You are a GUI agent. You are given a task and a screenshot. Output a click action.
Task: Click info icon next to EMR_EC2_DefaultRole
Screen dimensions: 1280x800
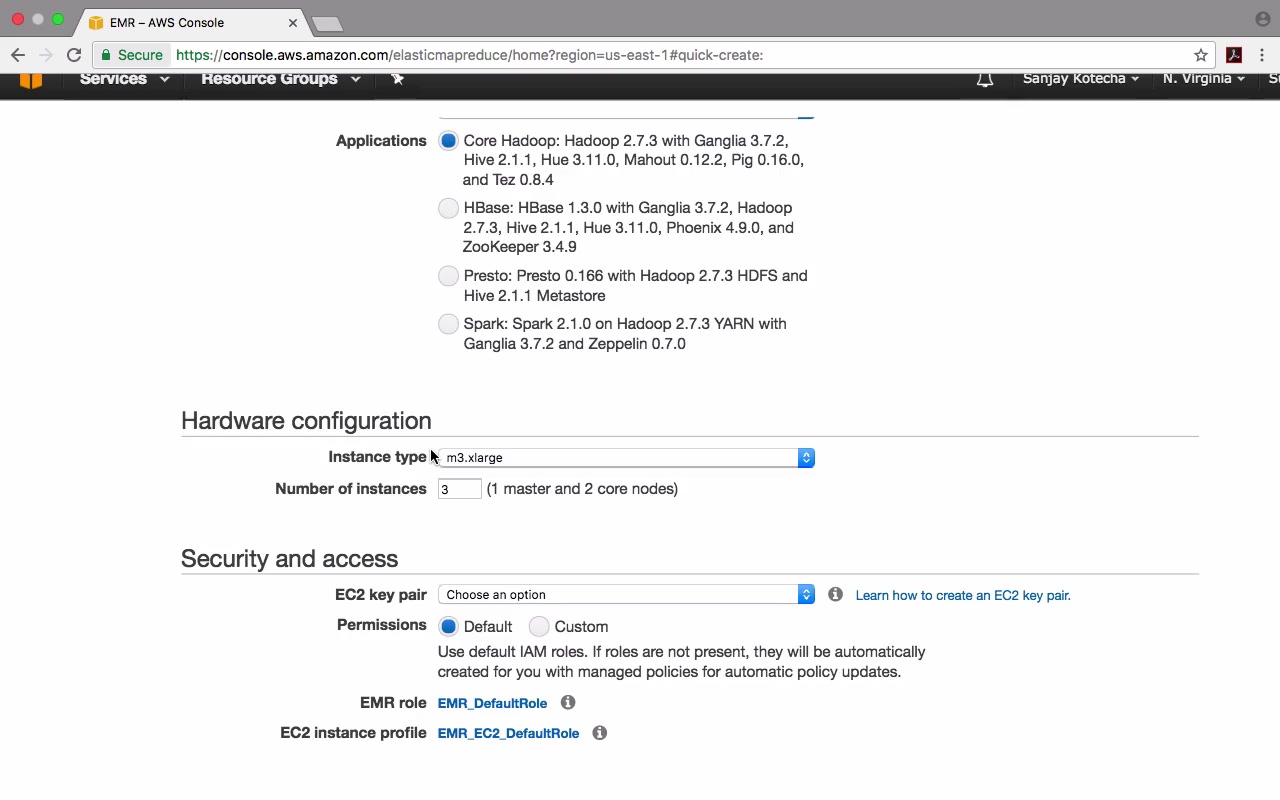(600, 733)
